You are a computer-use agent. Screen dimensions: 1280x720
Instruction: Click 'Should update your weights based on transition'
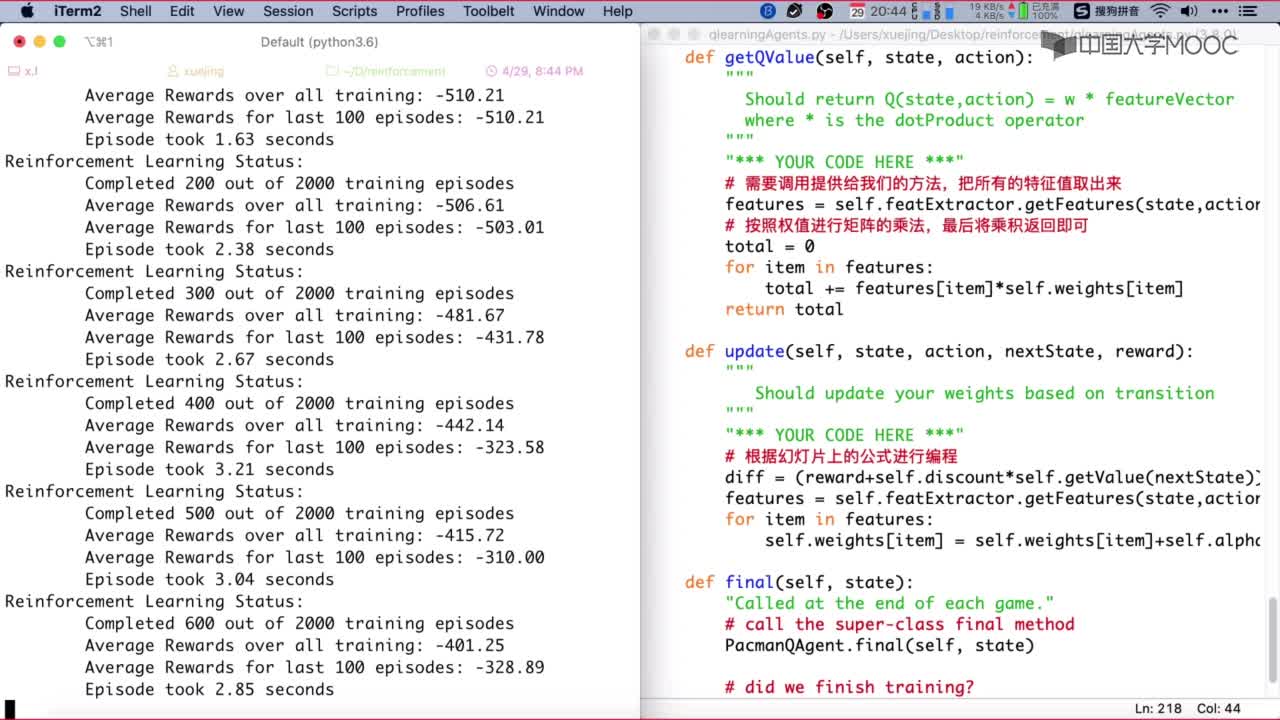pos(984,393)
